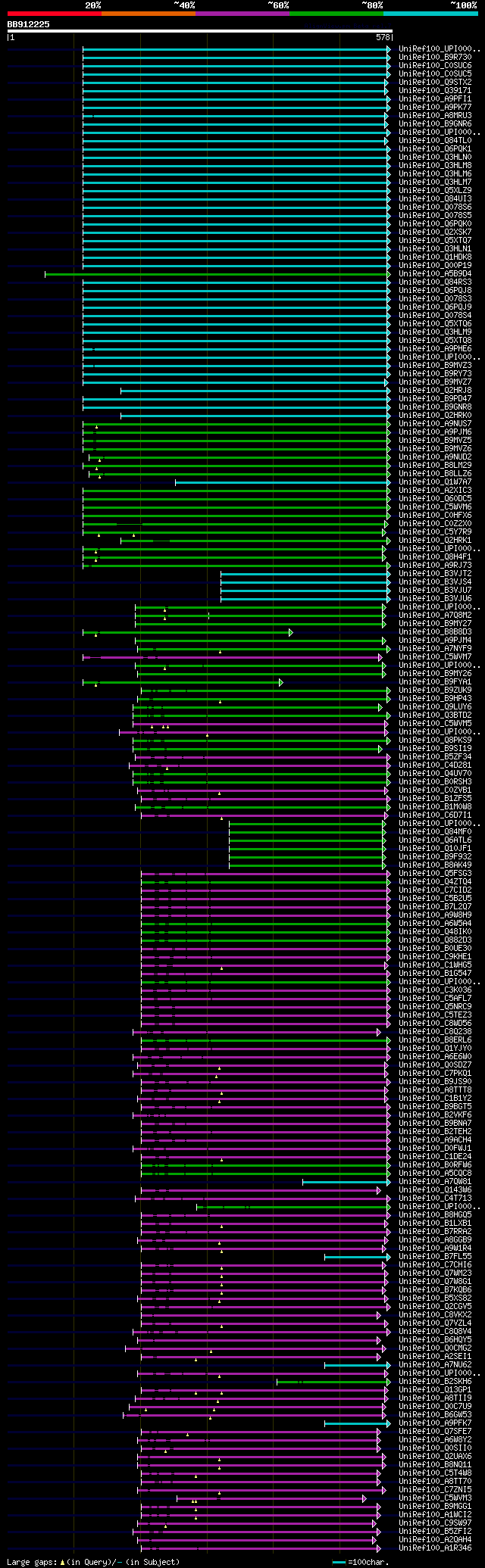Click the green ~80% identity legend segment

336,14
